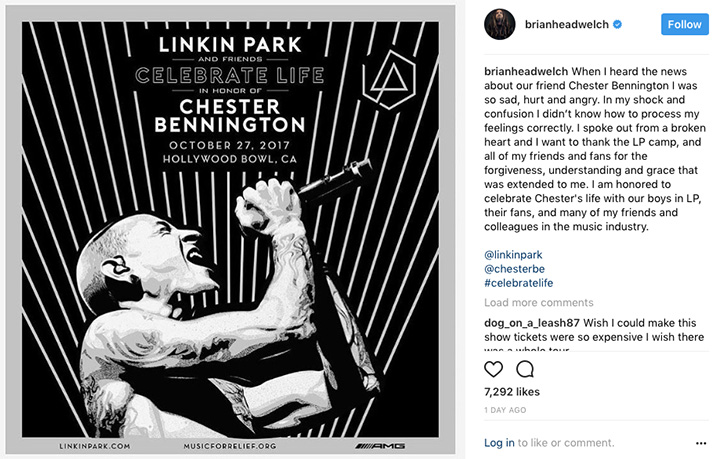Open the #celebratelife hashtag
The image size is (720, 459).
[x=518, y=287]
